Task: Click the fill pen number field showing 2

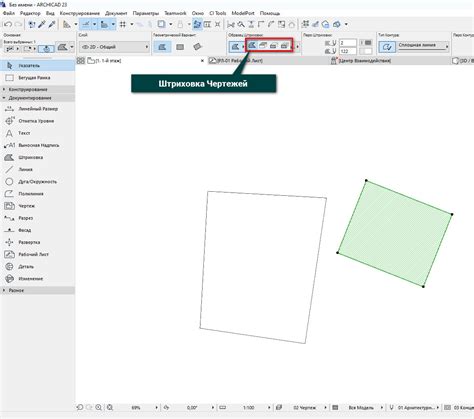Action: 348,43
